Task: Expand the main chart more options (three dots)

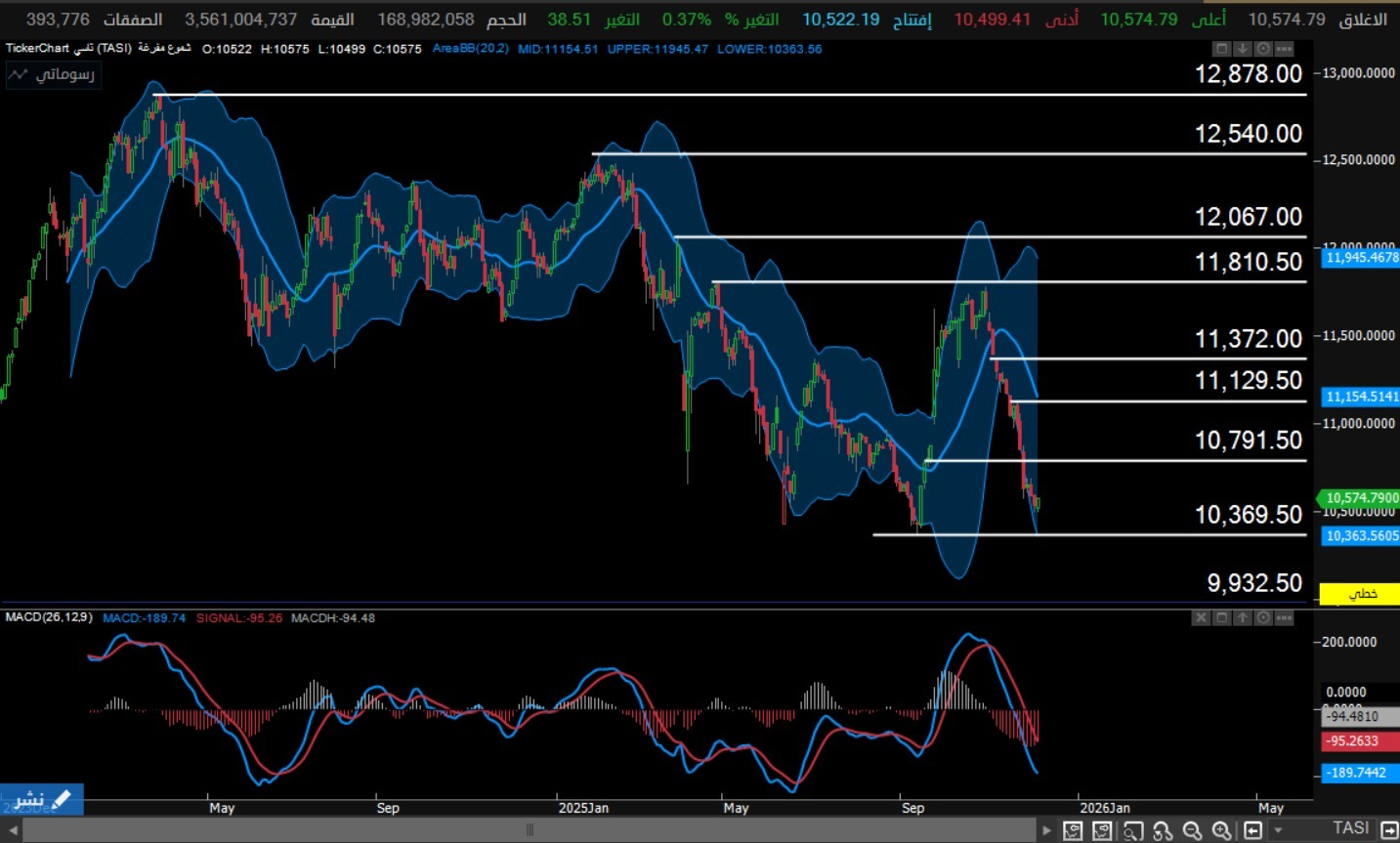Action: click(1285, 49)
